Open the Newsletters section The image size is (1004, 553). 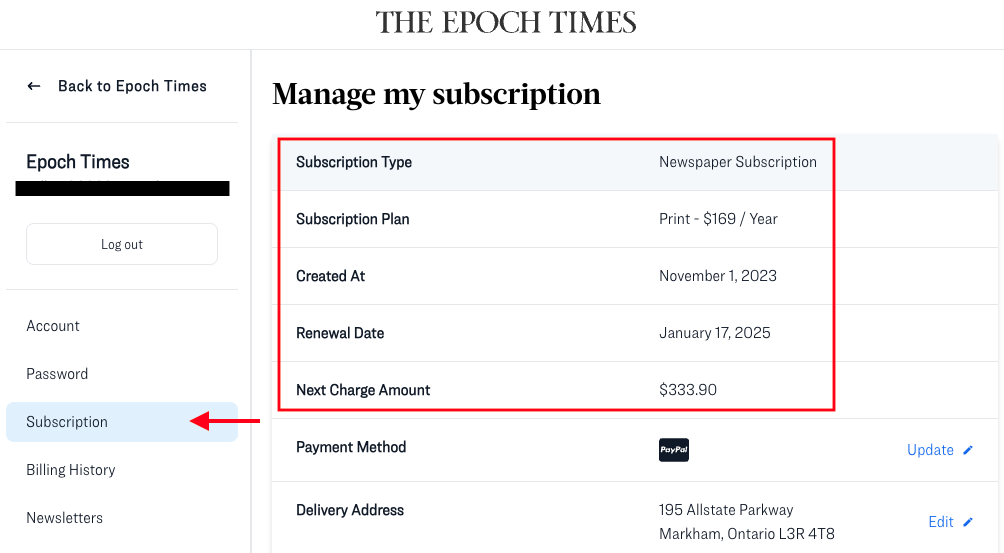pos(64,518)
